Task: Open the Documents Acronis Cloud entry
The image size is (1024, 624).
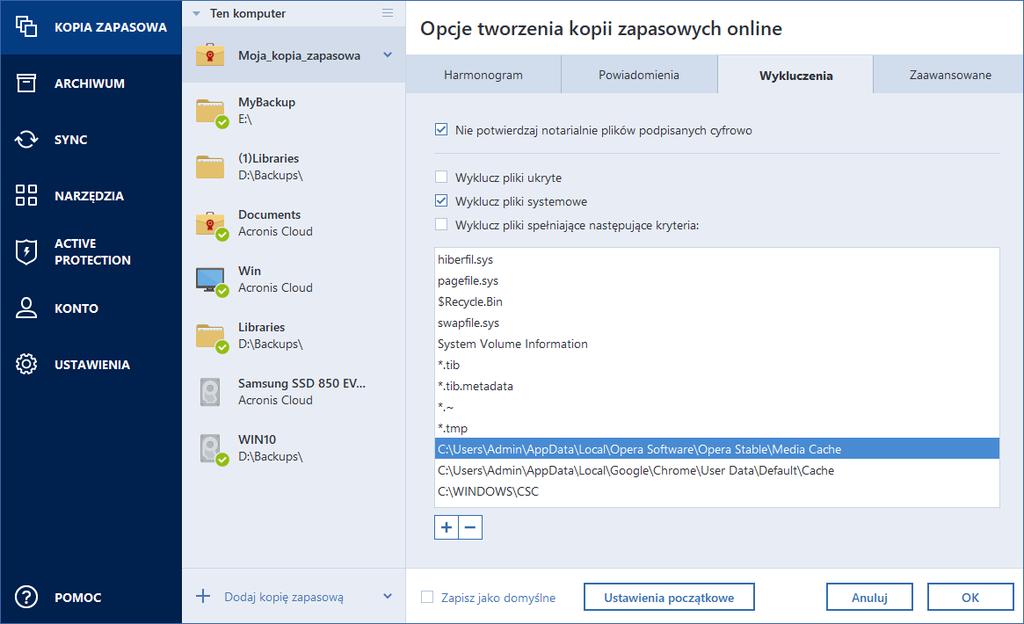Action: (294, 223)
